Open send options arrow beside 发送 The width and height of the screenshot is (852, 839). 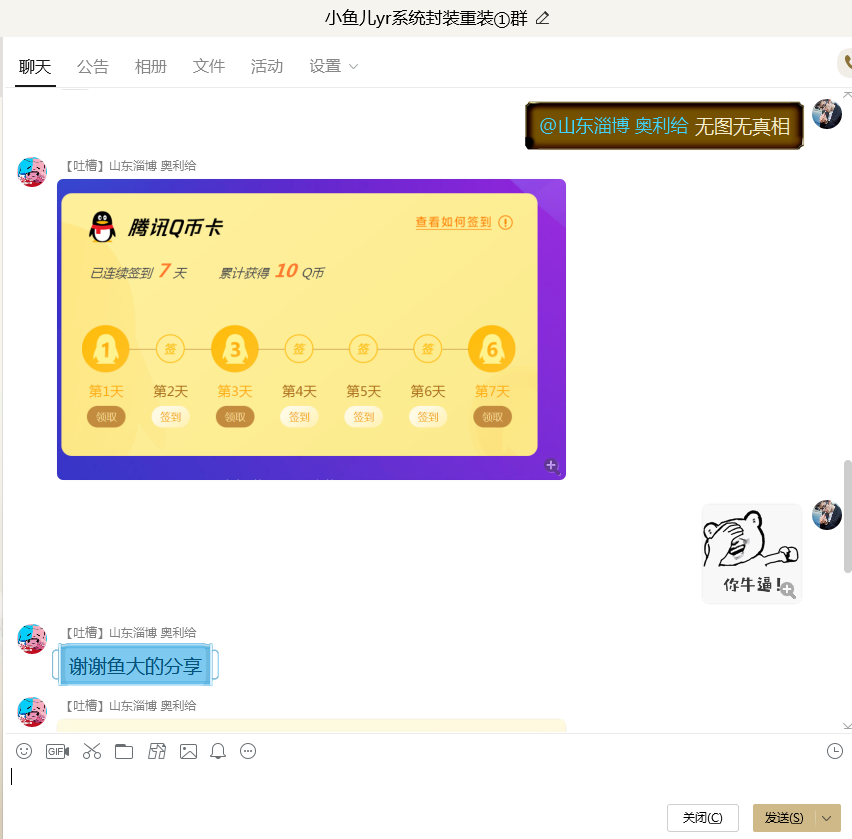pyautogui.click(x=827, y=818)
